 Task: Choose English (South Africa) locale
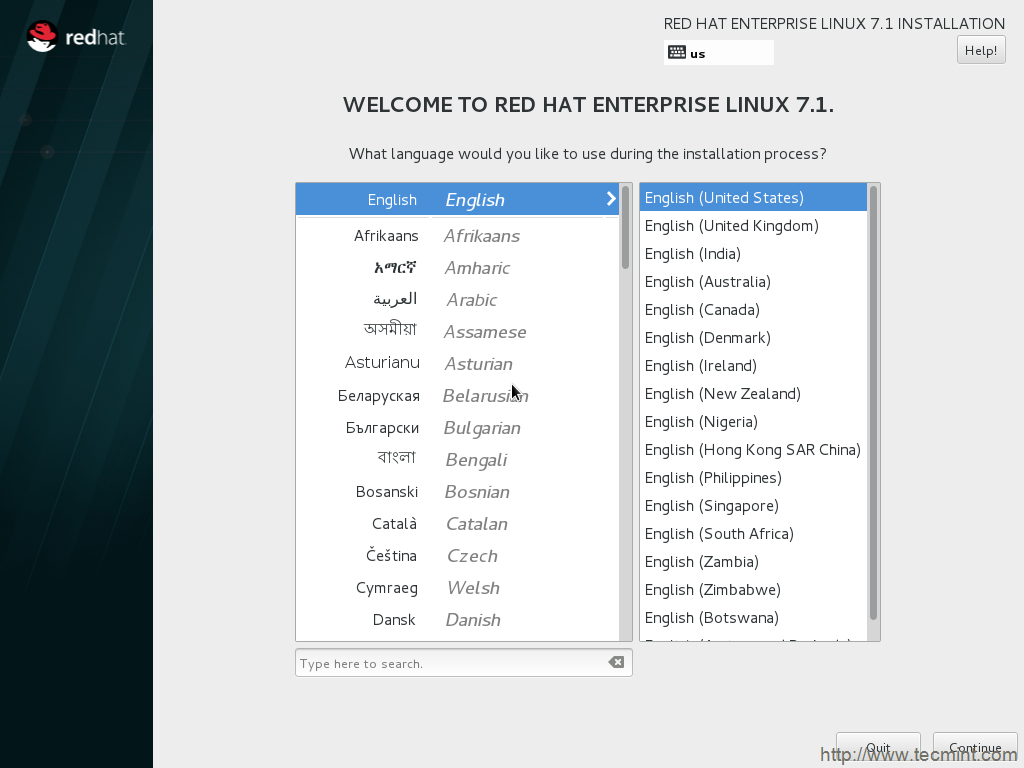754,534
